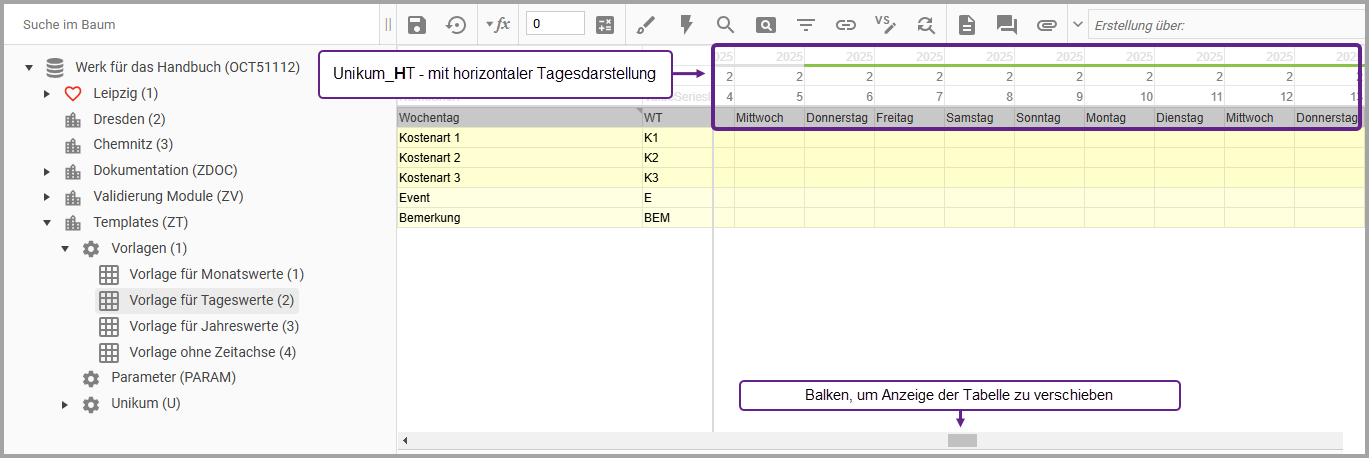The width and height of the screenshot is (1369, 458).
Task: Click the chain link icon
Action: point(846,25)
